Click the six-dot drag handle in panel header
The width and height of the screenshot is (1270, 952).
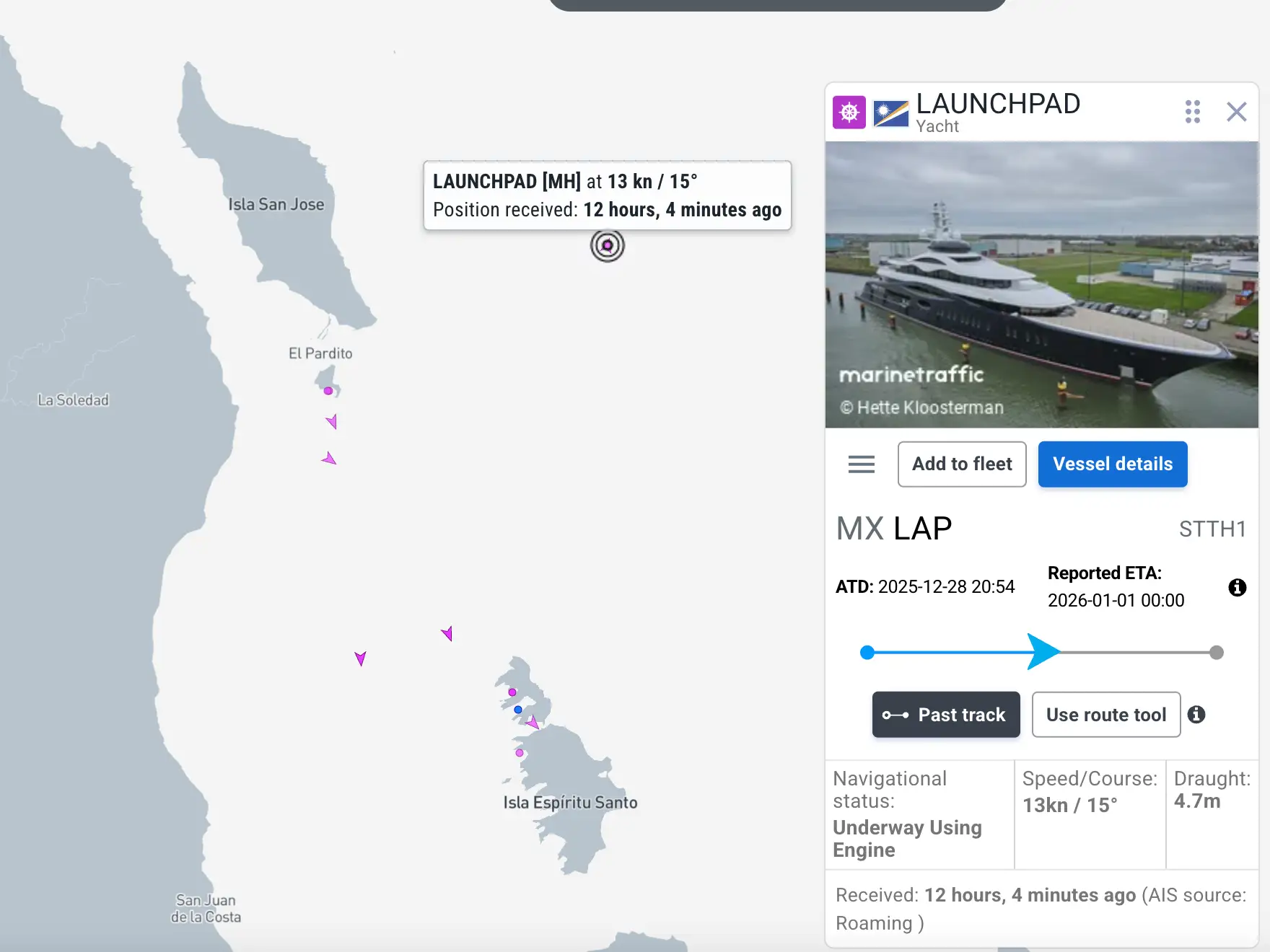(1193, 112)
